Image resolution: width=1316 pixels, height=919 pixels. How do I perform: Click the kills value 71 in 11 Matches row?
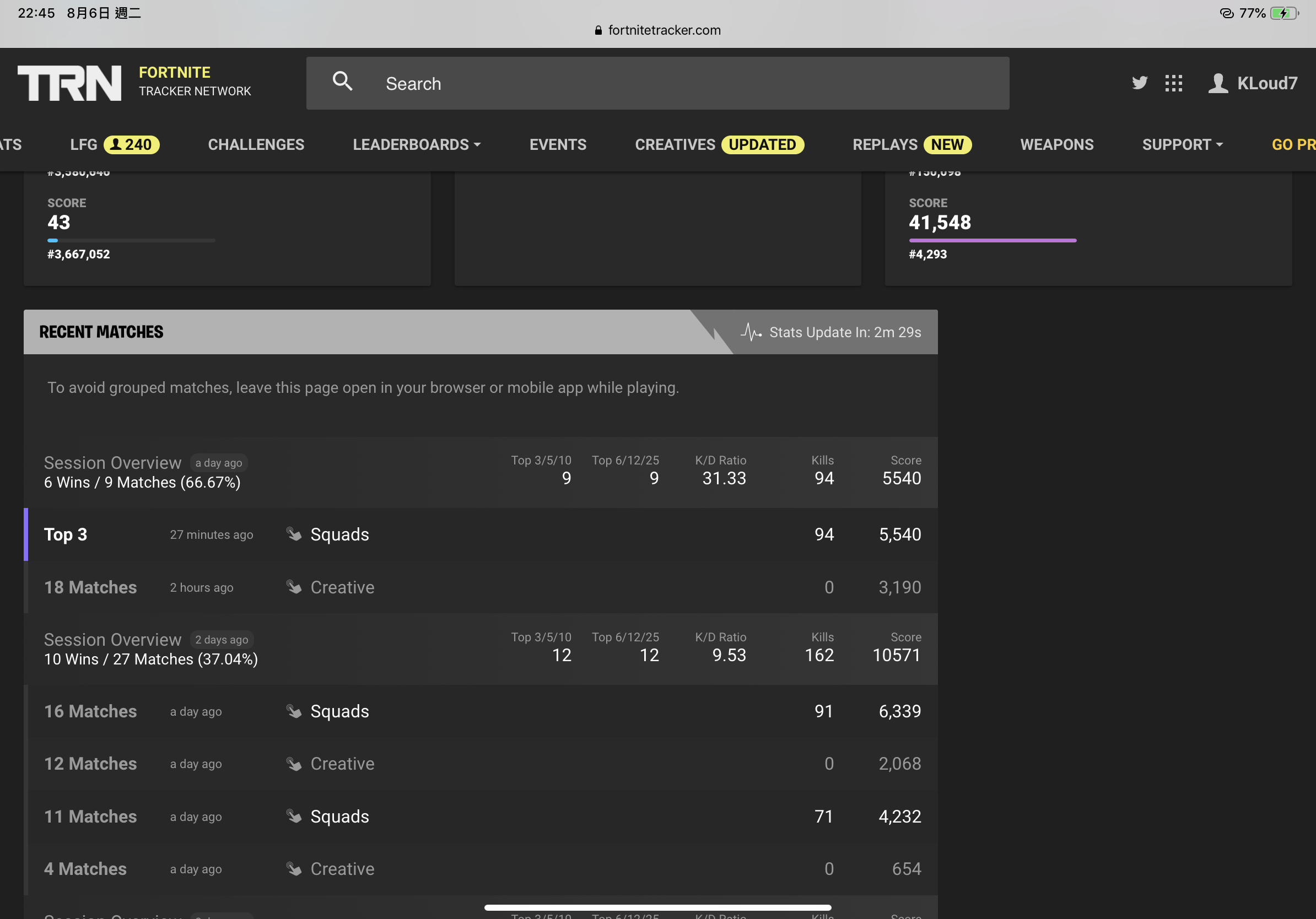point(824,817)
